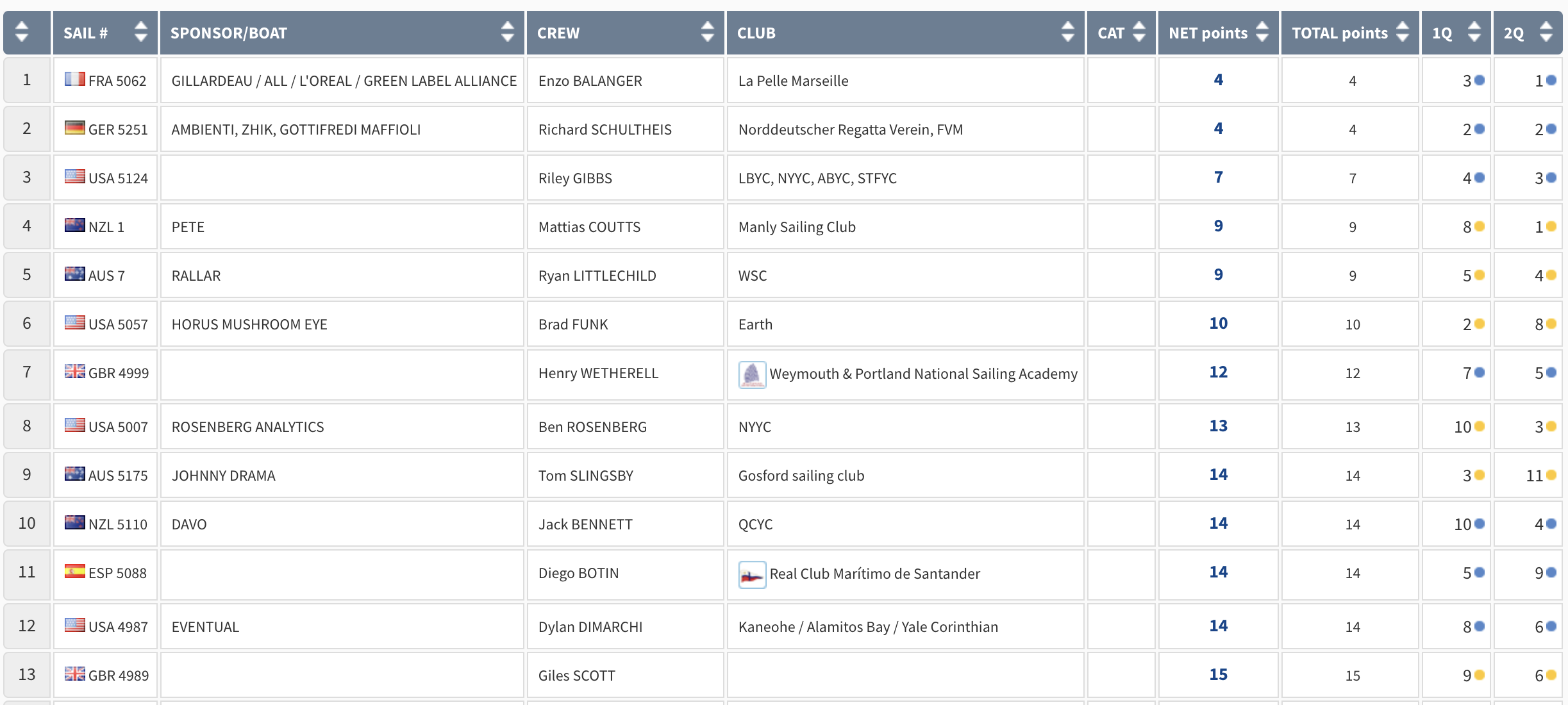Click net points 4 for FRA 5062

click(x=1219, y=79)
